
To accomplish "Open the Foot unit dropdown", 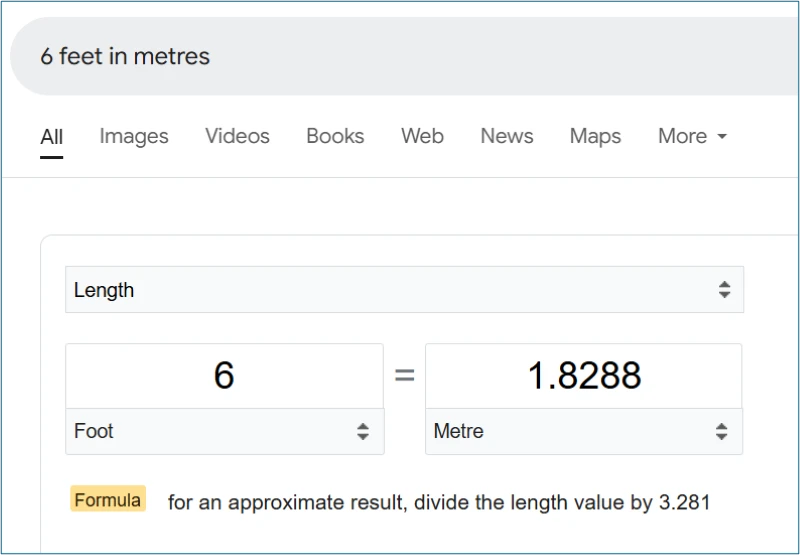I will [224, 432].
